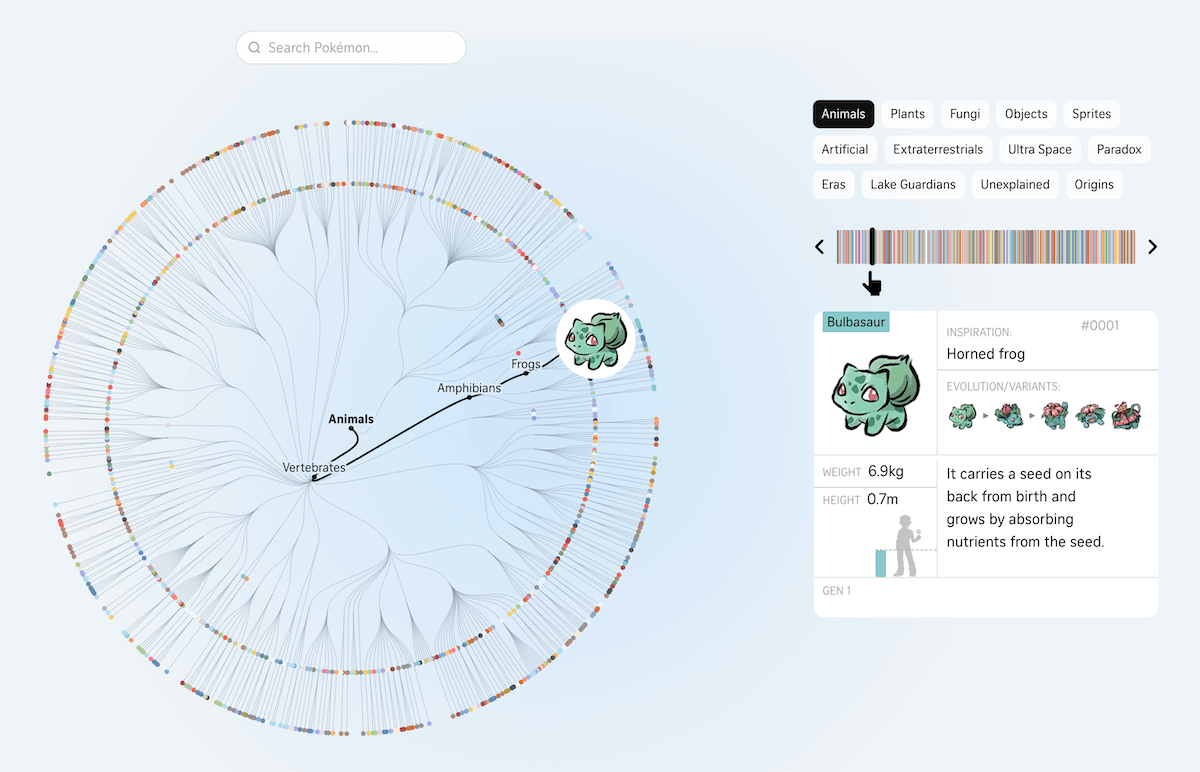The height and width of the screenshot is (772, 1200).
Task: Select Ivysaur in the evolution chain
Action: (1010, 415)
